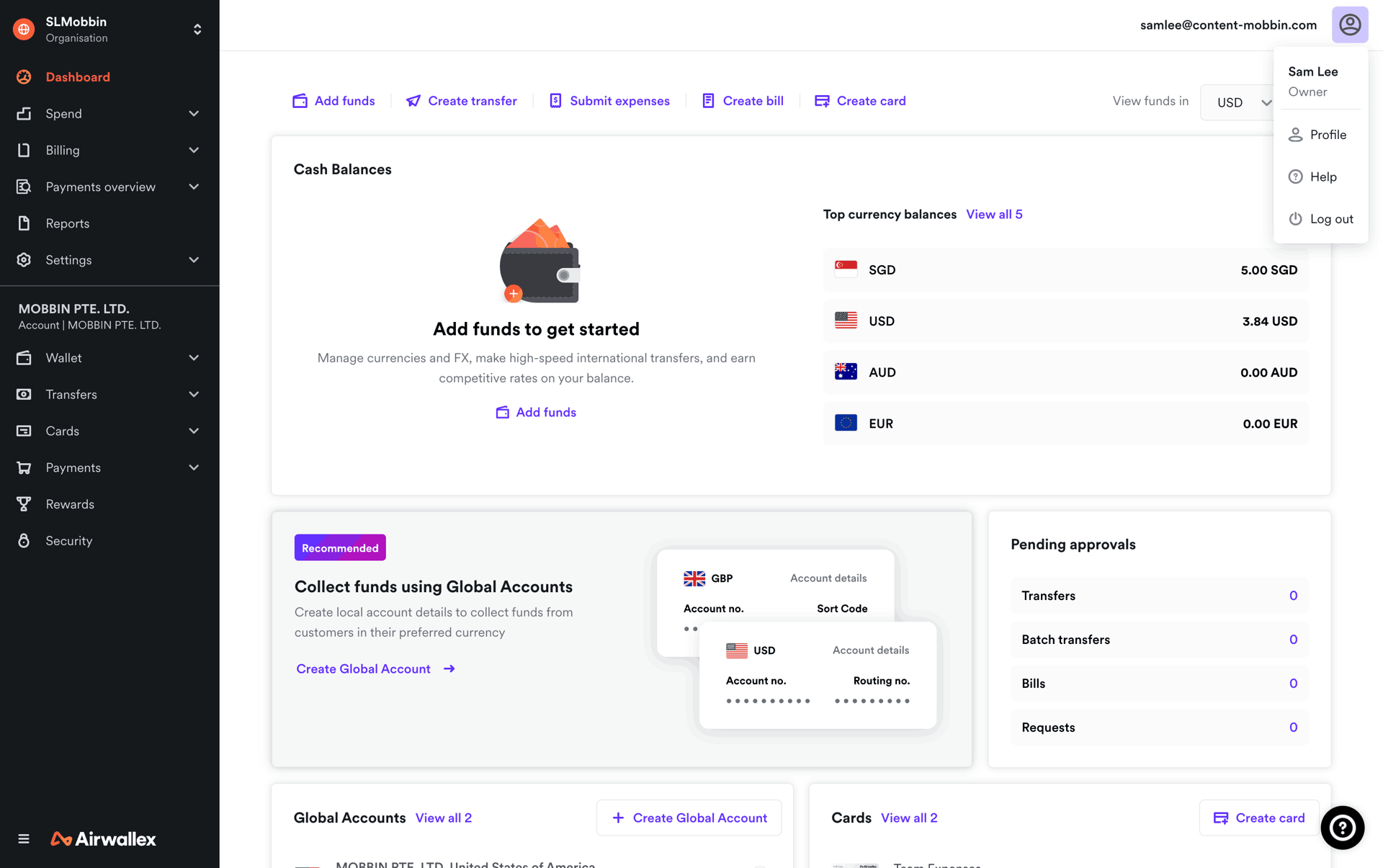Click Create Global Account arrow link
The image size is (1383, 868).
click(x=375, y=669)
